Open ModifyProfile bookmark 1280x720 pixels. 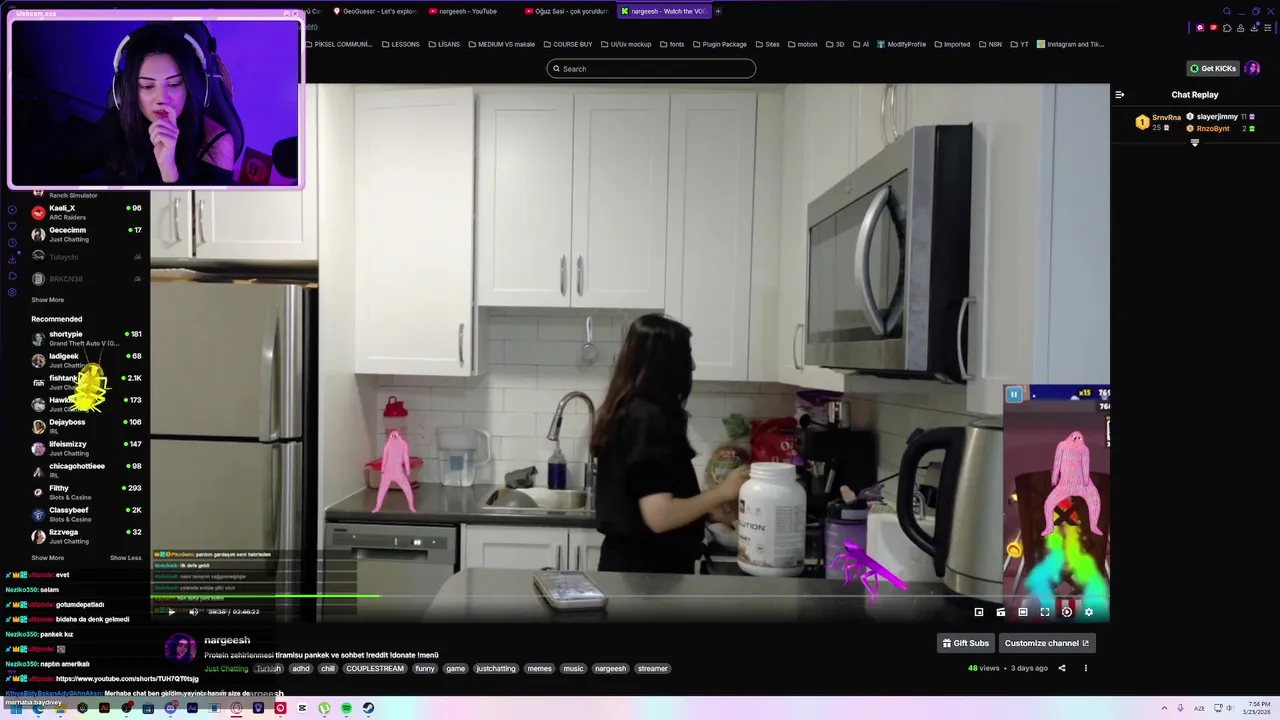point(901,44)
